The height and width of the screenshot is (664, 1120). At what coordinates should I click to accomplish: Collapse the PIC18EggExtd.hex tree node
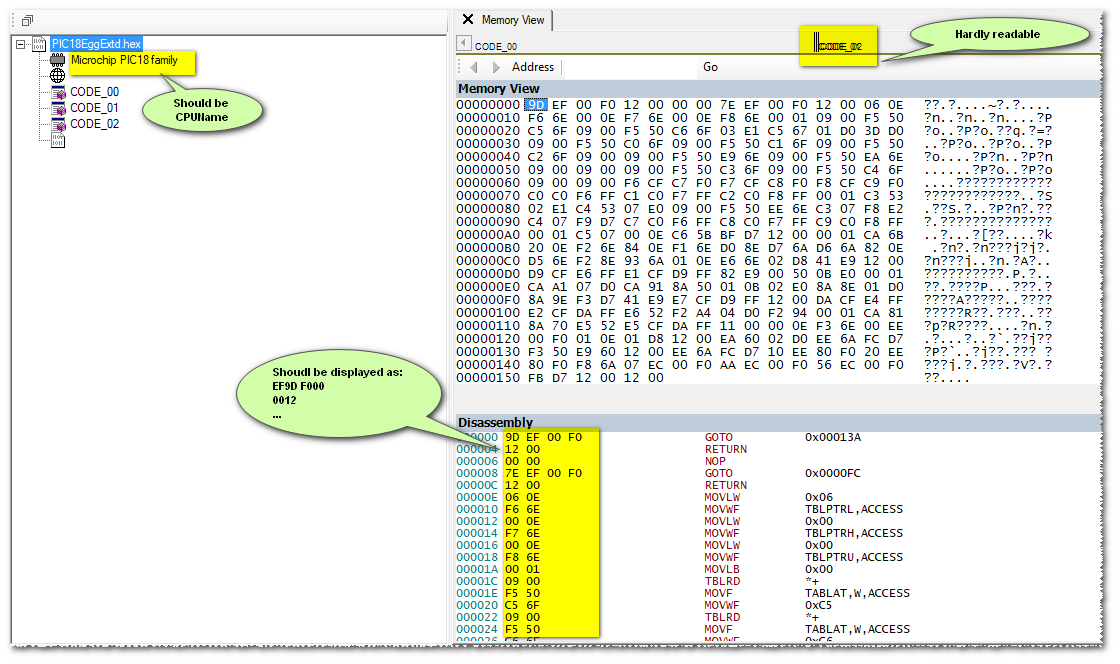tap(21, 44)
